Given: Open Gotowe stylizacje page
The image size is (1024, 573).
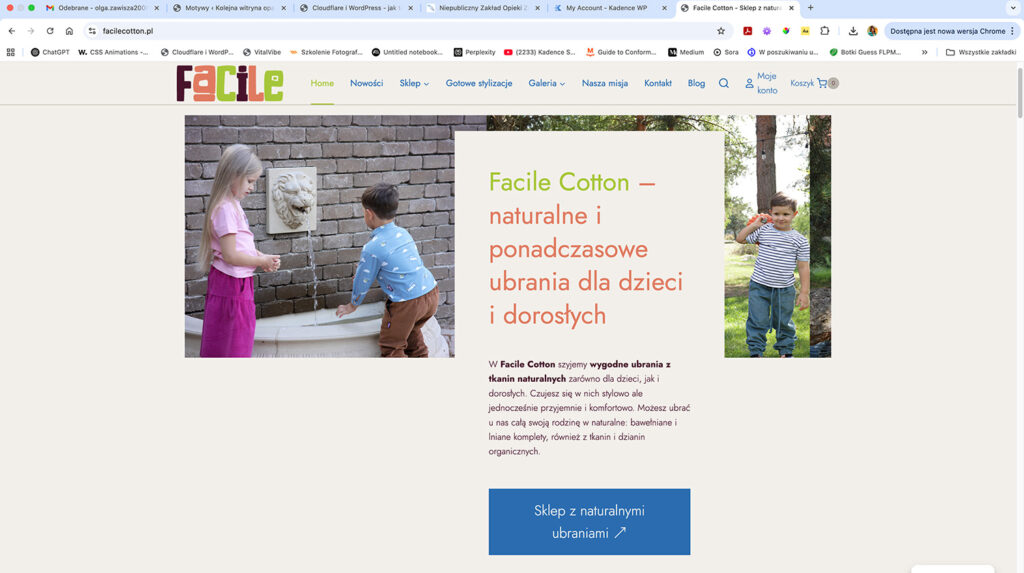Looking at the screenshot, I should point(479,83).
